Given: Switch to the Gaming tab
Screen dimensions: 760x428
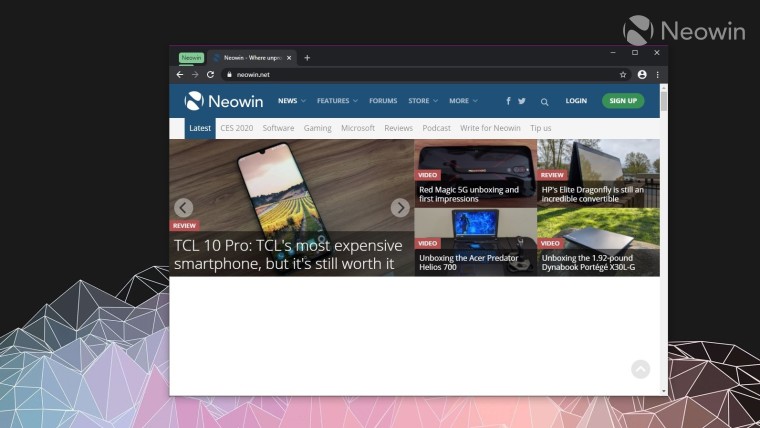Looking at the screenshot, I should [x=317, y=128].
